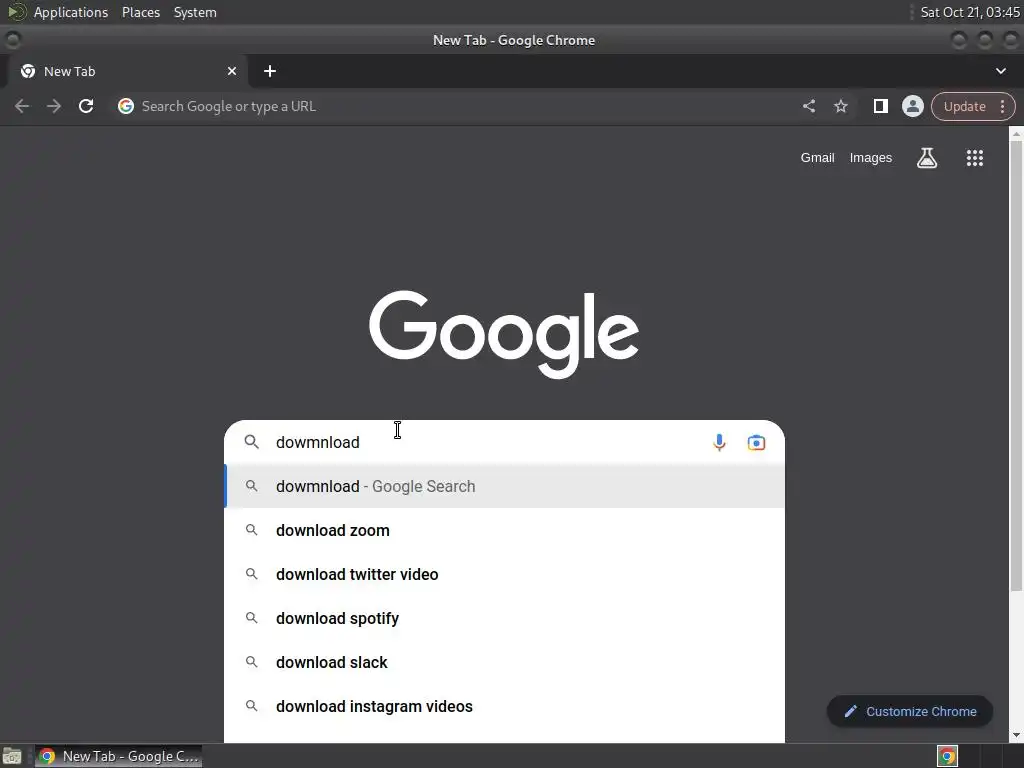
Task: Click the Chrome taskbar window button
Action: point(118,756)
